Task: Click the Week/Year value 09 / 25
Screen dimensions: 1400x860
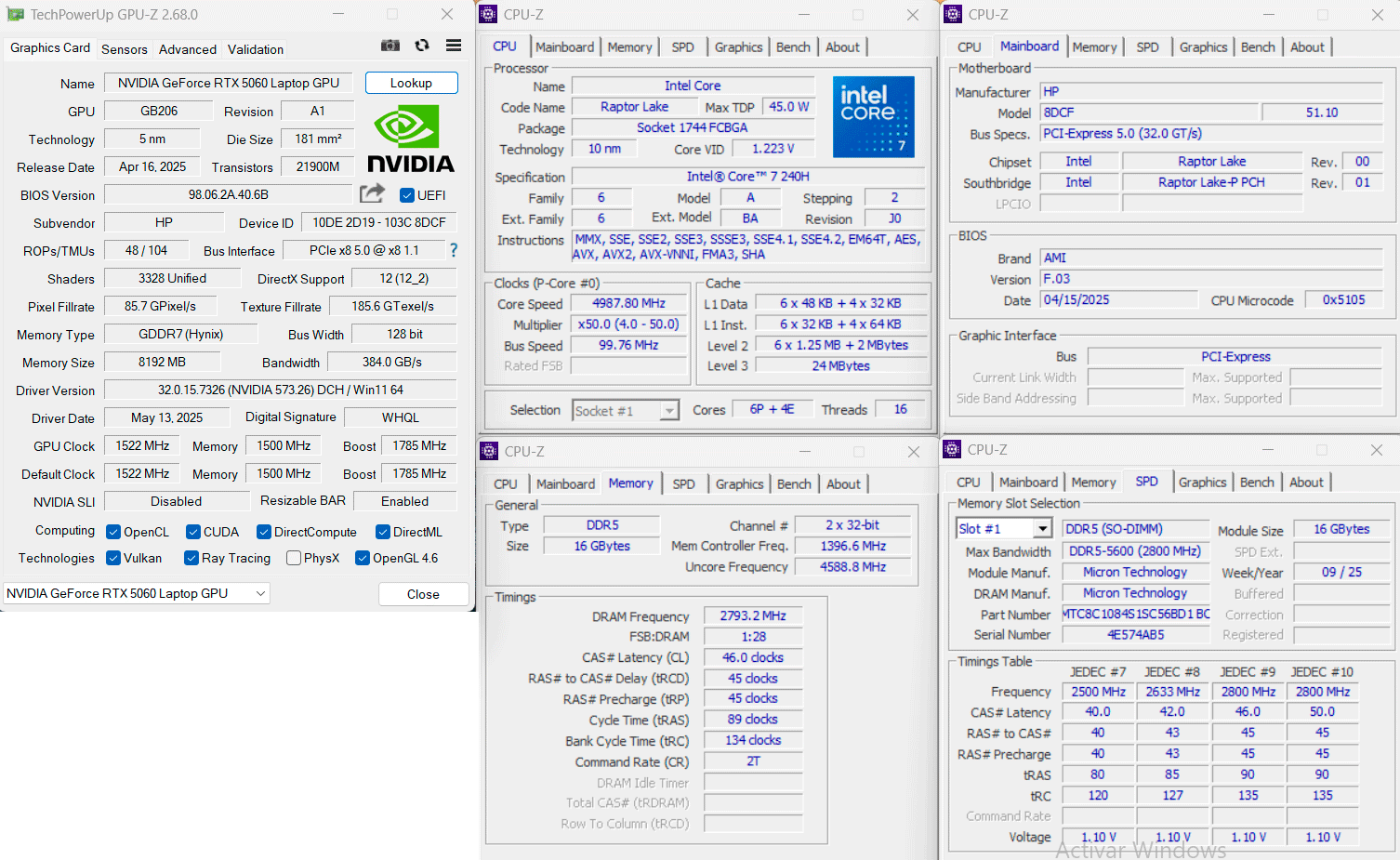Action: [1342, 573]
